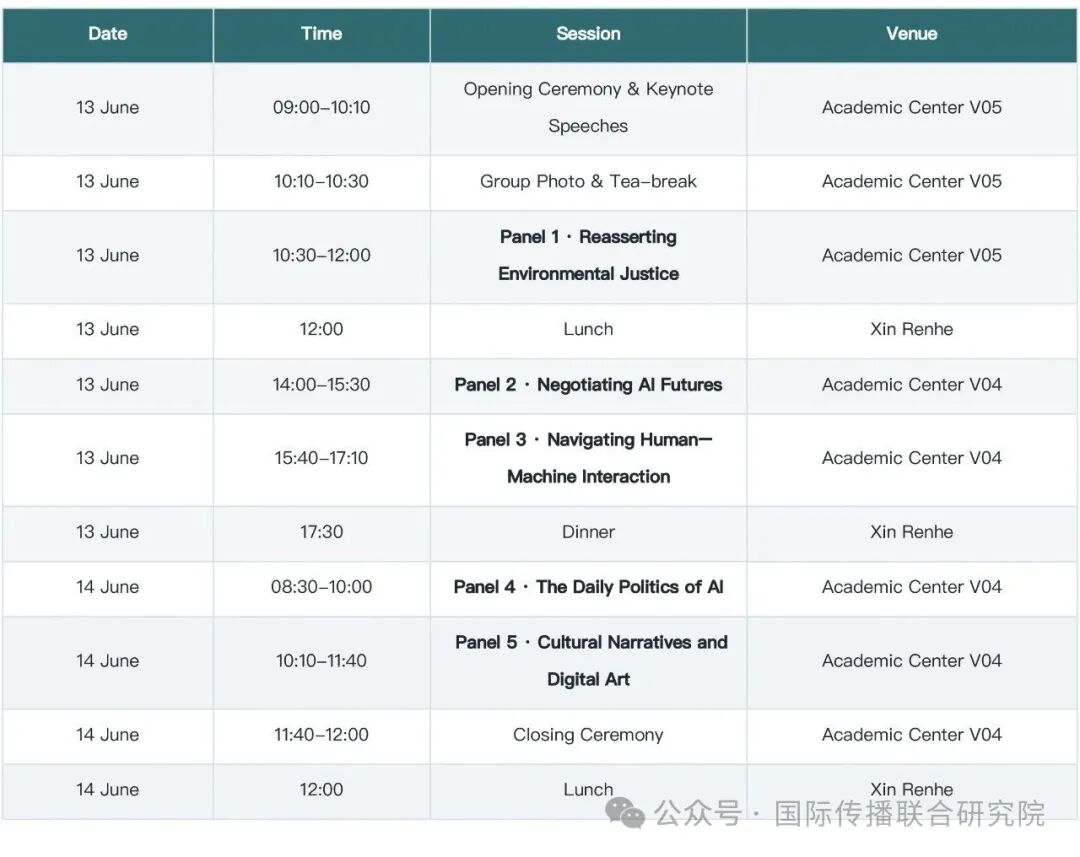
Task: Select the Dinner session cell
Action: click(588, 532)
